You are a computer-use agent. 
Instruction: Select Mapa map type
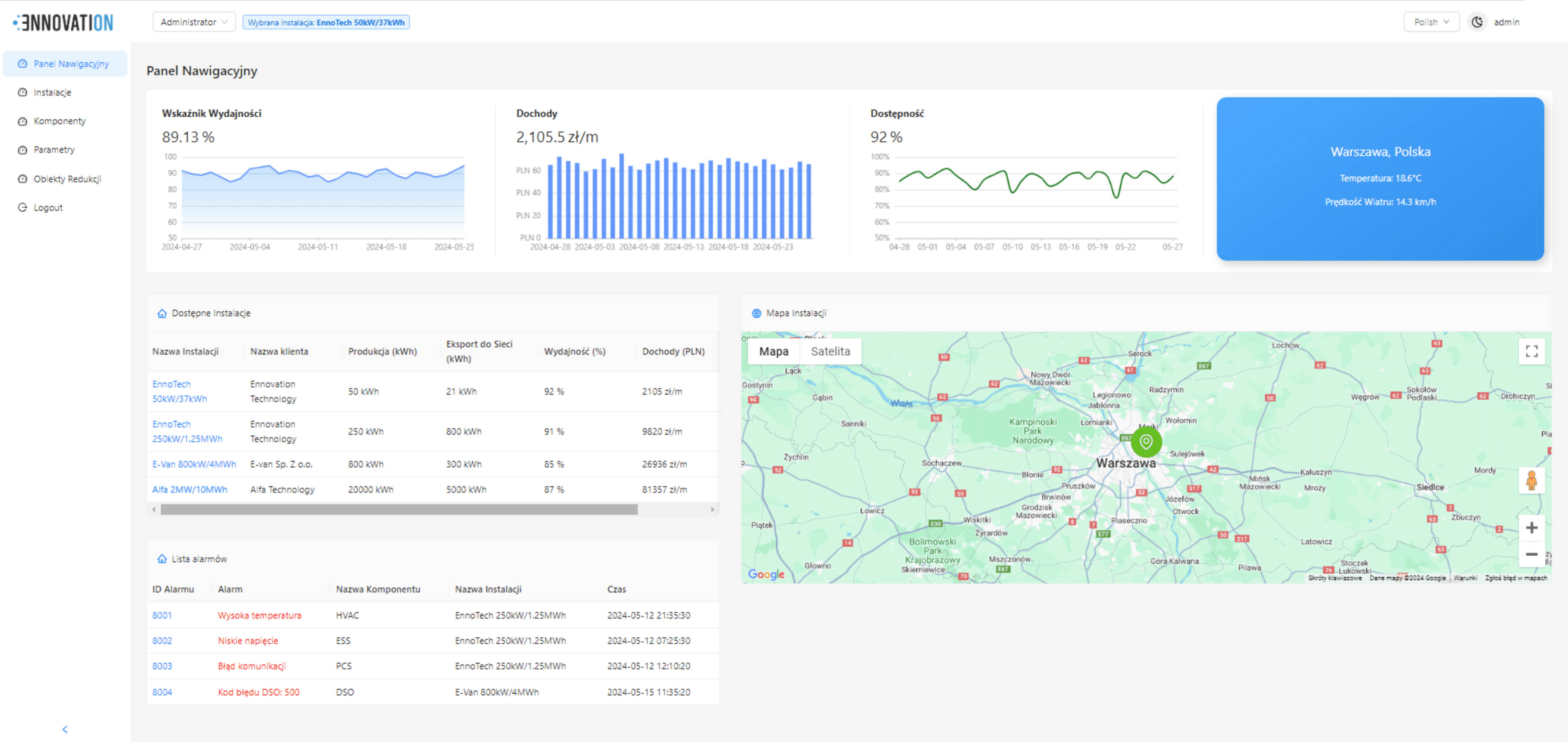[x=773, y=351]
